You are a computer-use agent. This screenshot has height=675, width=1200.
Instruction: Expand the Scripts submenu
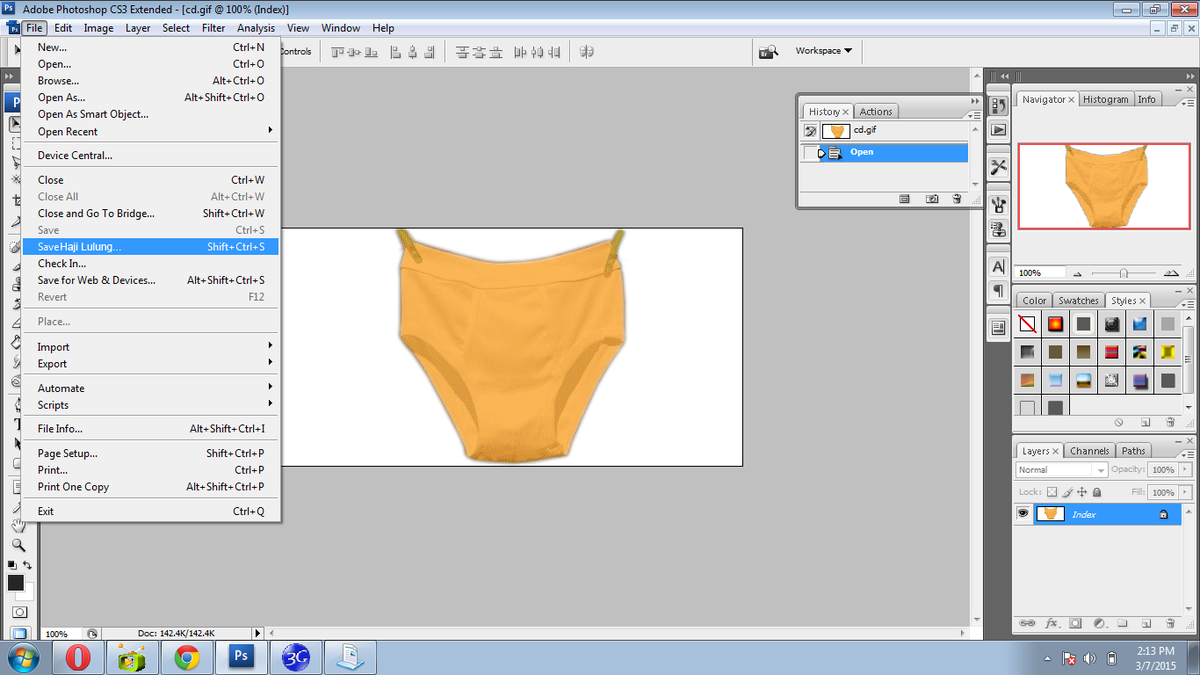point(152,405)
